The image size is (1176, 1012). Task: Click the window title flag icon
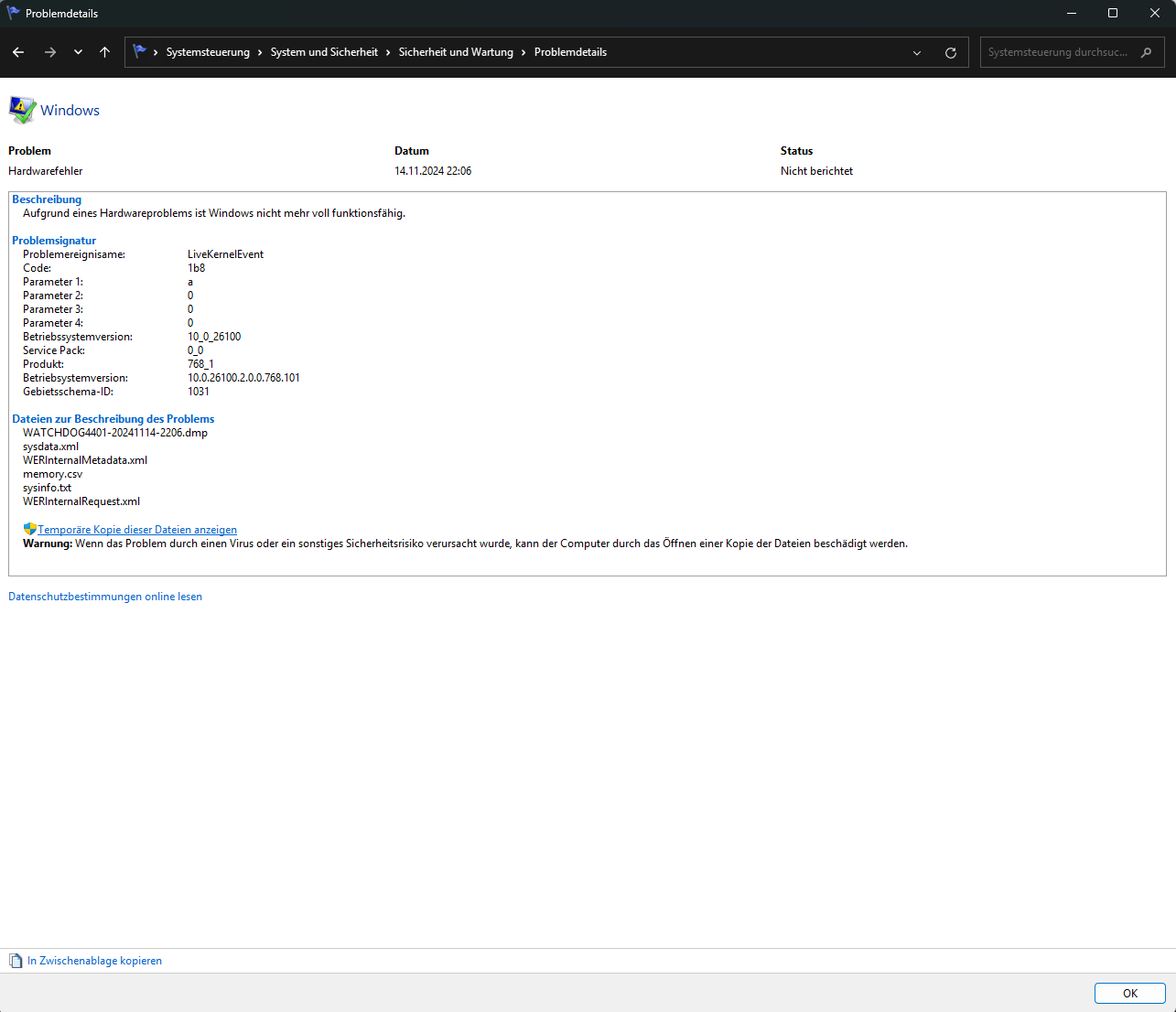[13, 13]
